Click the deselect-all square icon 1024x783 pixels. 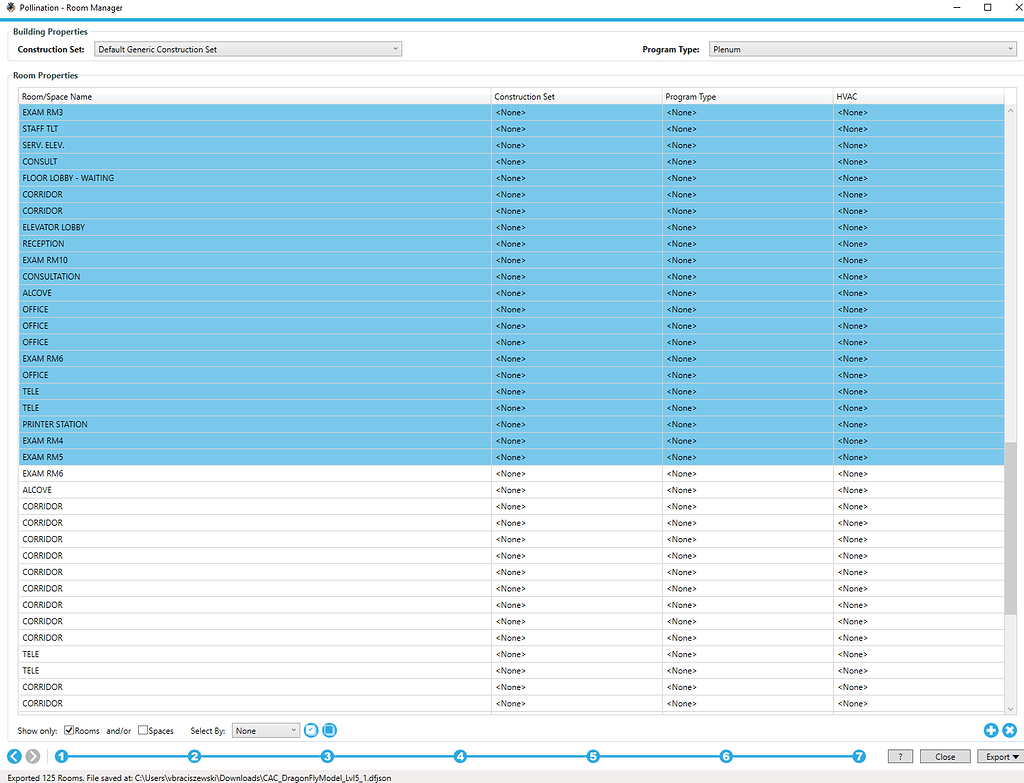(329, 730)
